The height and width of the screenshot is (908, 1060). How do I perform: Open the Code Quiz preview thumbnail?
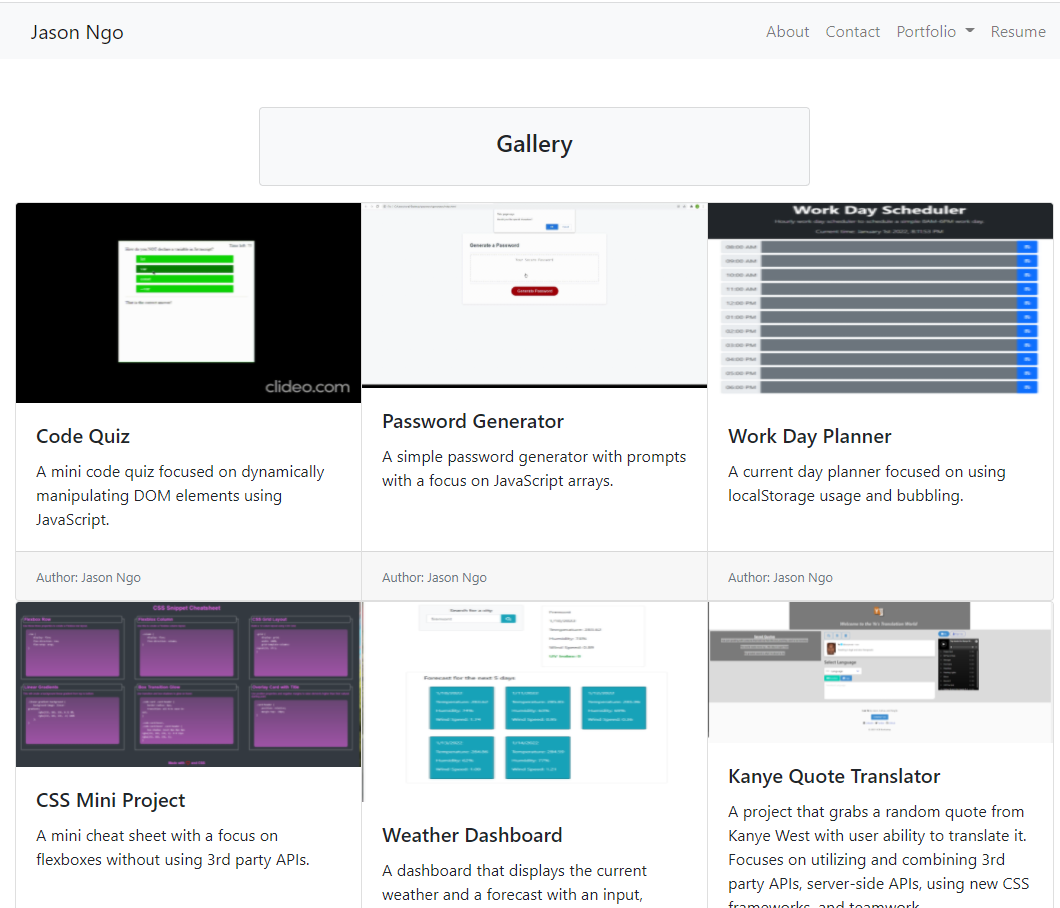point(189,303)
